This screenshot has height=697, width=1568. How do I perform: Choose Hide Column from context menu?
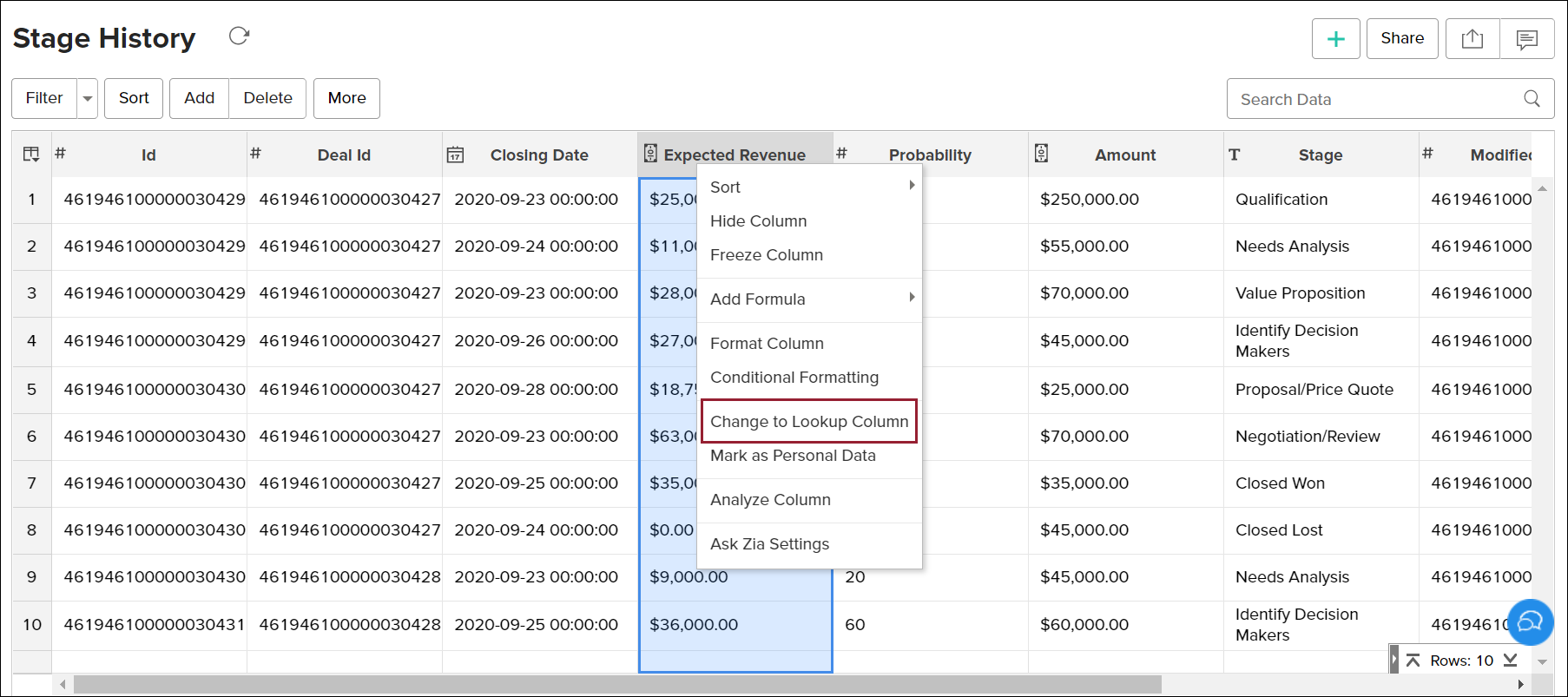(758, 221)
